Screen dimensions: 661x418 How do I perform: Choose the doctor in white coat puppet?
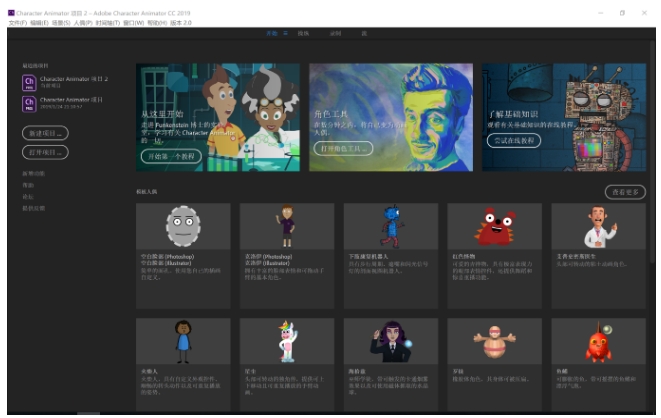(599, 226)
